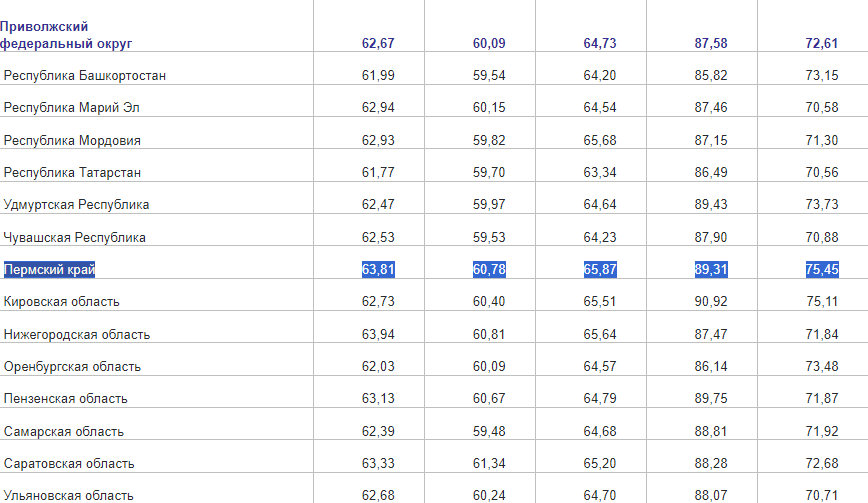868x503 pixels.
Task: Select the Кировская область row label
Action: [x=62, y=302]
